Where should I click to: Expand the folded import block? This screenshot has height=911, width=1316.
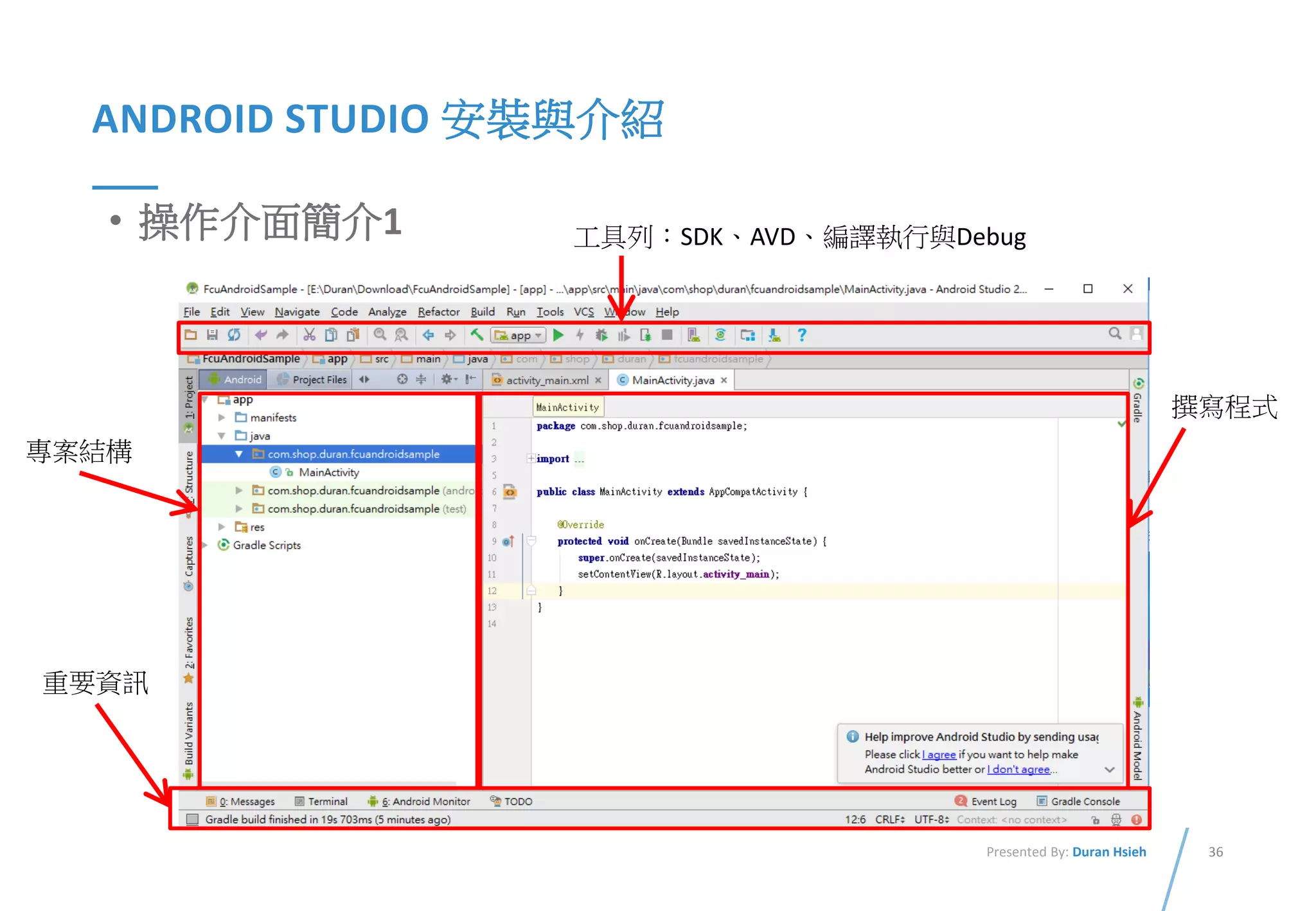pos(531,458)
